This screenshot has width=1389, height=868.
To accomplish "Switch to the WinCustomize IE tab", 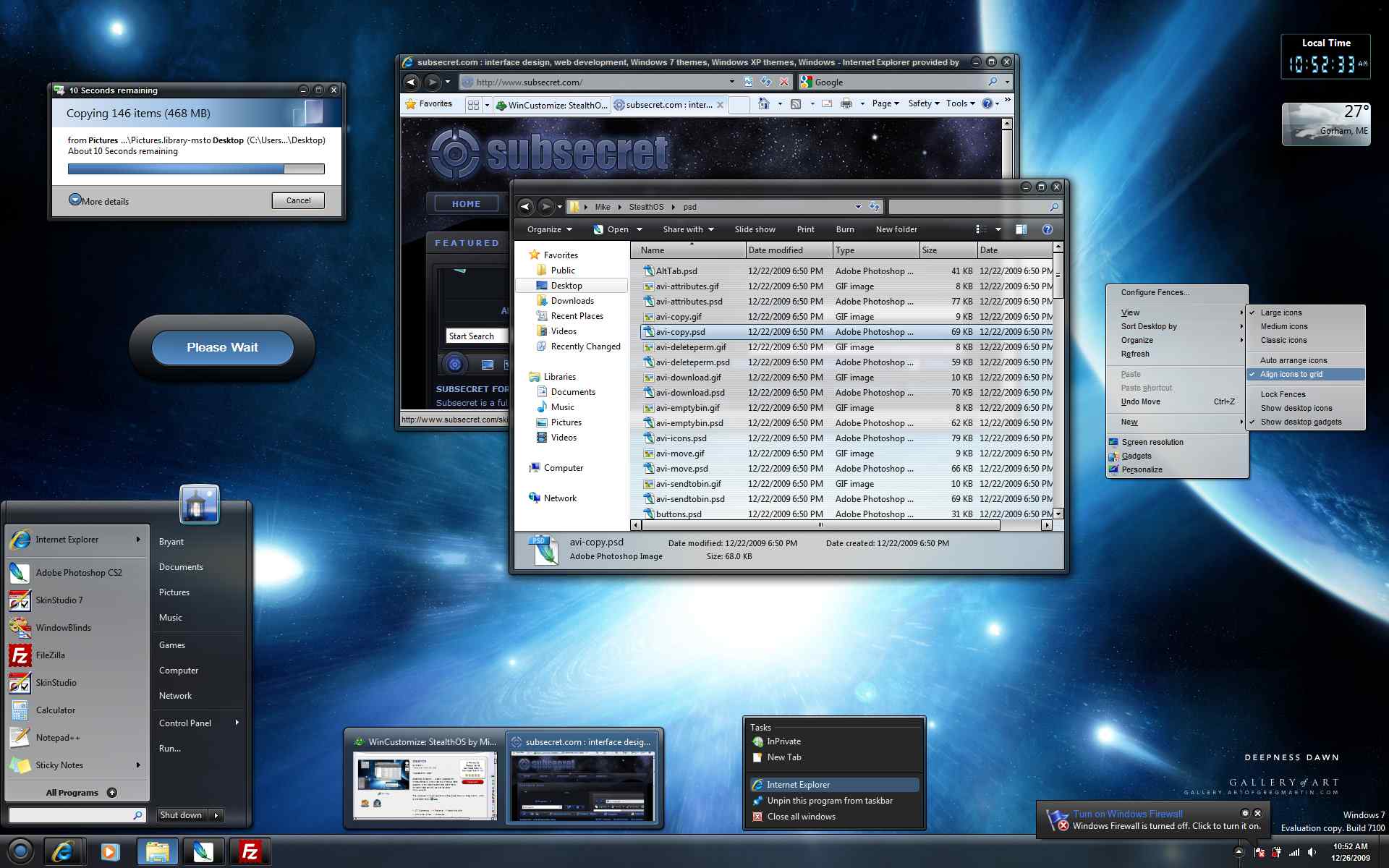I will 553,105.
